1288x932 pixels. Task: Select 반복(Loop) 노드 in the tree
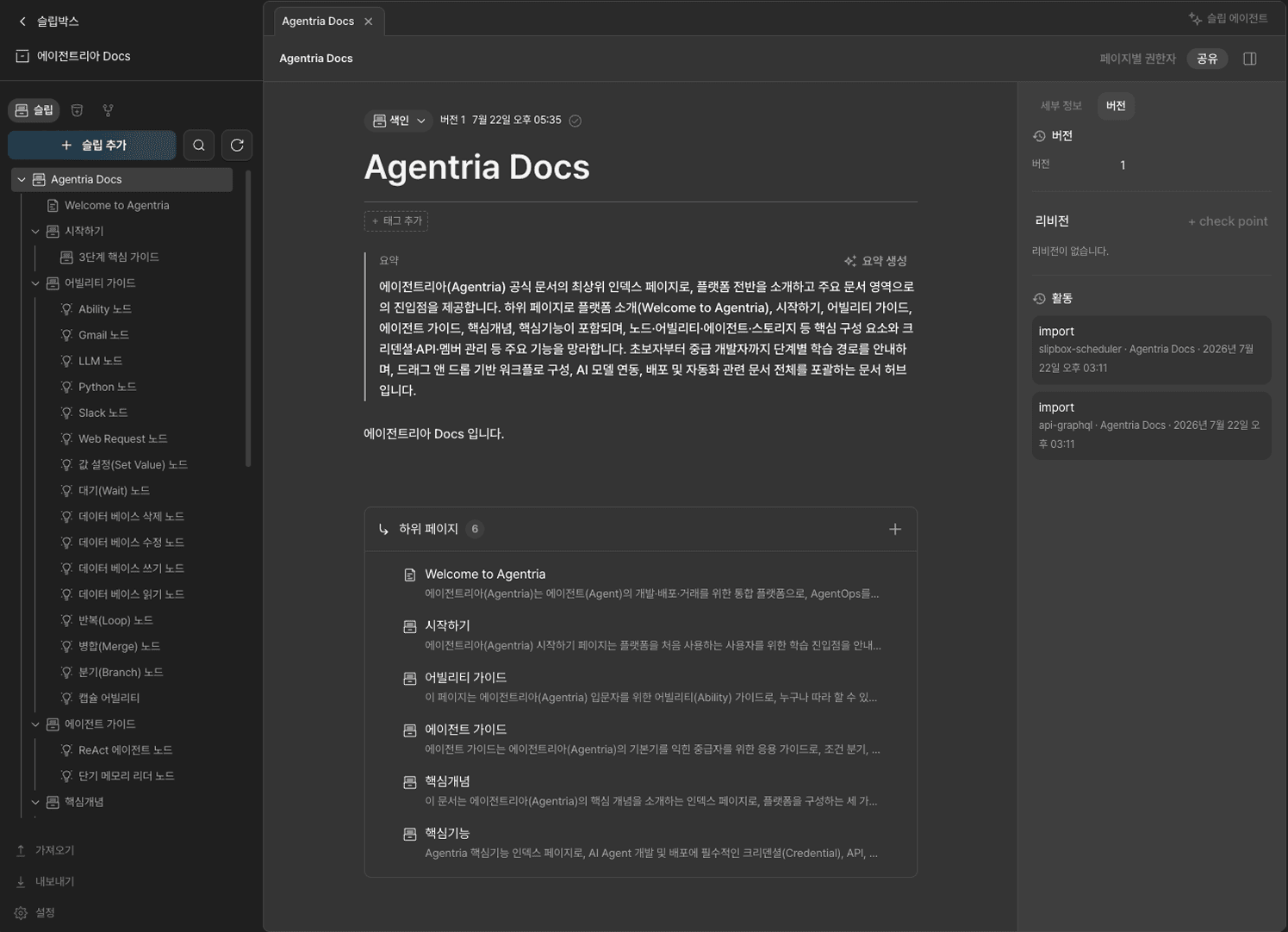tap(115, 620)
